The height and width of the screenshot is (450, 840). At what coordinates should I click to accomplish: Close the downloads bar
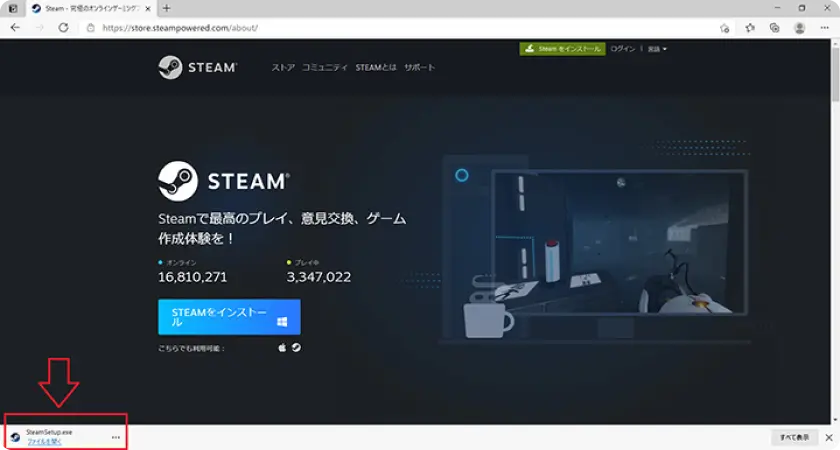pos(829,438)
